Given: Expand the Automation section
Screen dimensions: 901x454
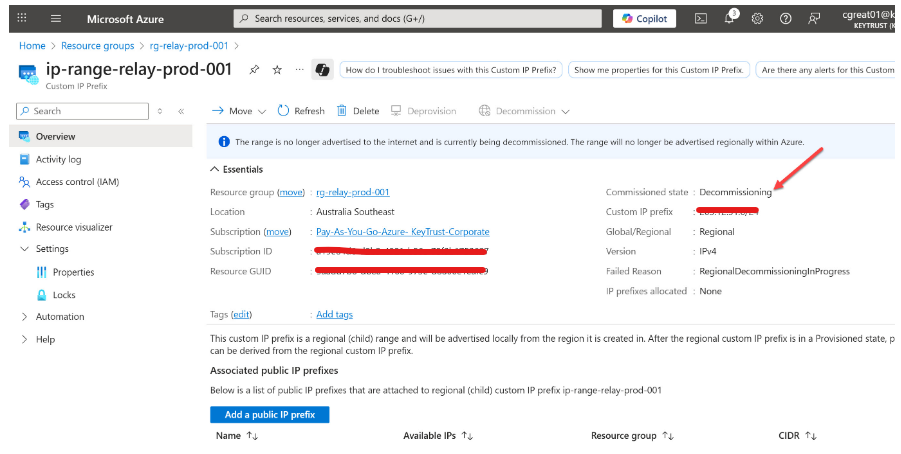Looking at the screenshot, I should point(25,317).
